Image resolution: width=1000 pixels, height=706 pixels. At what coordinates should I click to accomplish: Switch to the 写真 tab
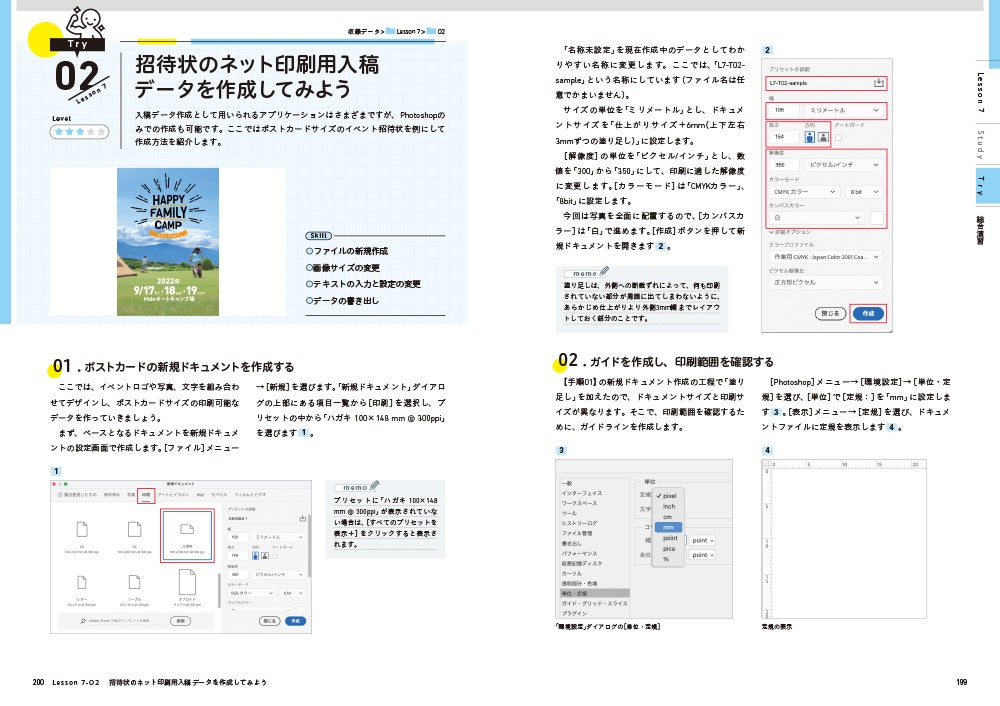pos(131,494)
